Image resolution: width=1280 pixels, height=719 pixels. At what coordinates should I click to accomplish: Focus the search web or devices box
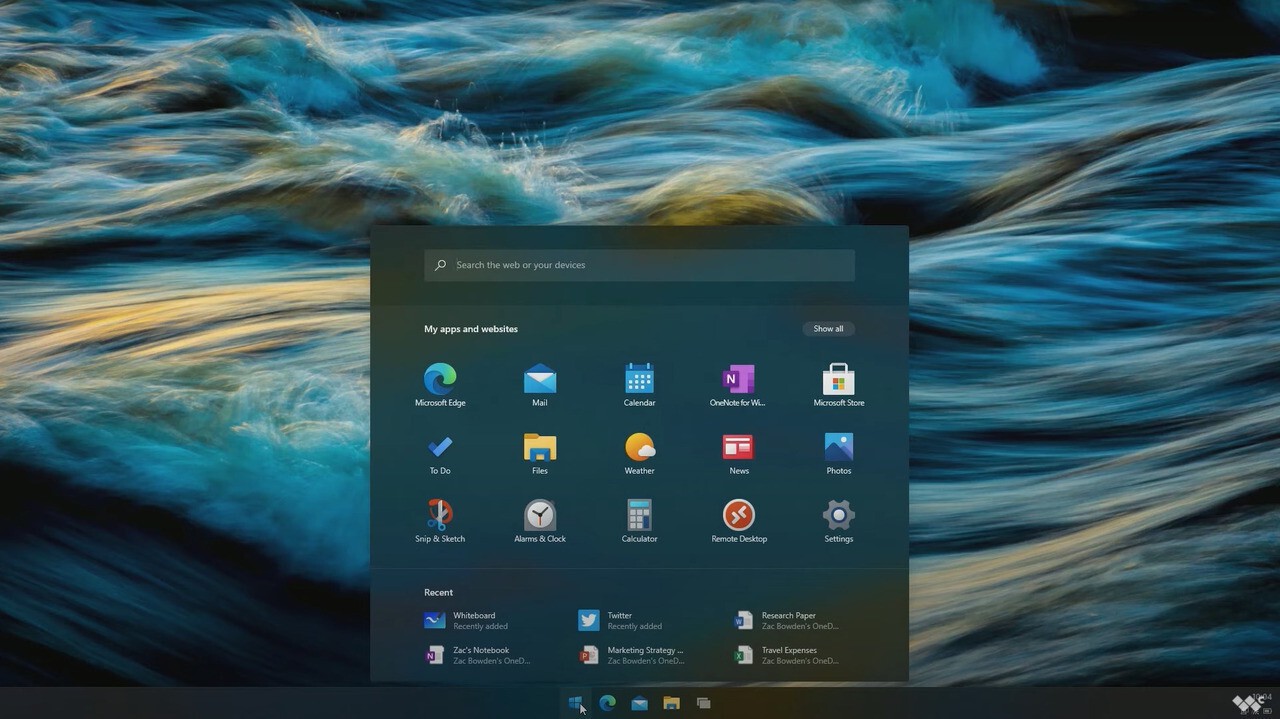[x=639, y=265]
